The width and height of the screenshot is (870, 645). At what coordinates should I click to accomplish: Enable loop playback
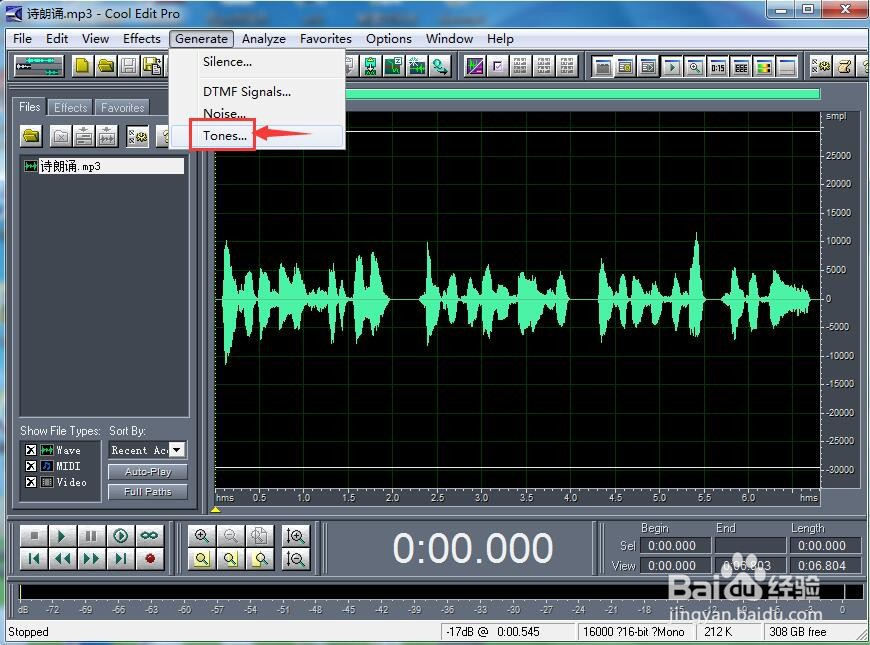149,536
